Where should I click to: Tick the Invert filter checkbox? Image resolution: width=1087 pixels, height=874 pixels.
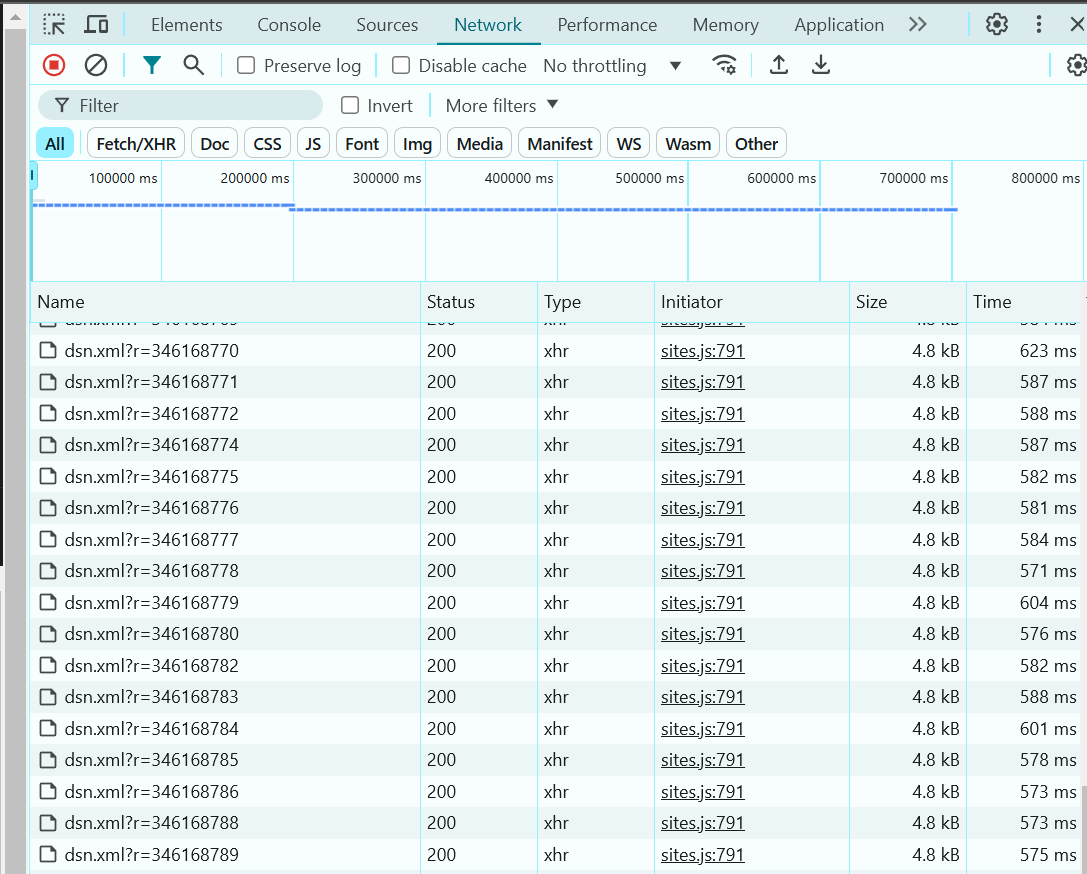click(x=350, y=106)
